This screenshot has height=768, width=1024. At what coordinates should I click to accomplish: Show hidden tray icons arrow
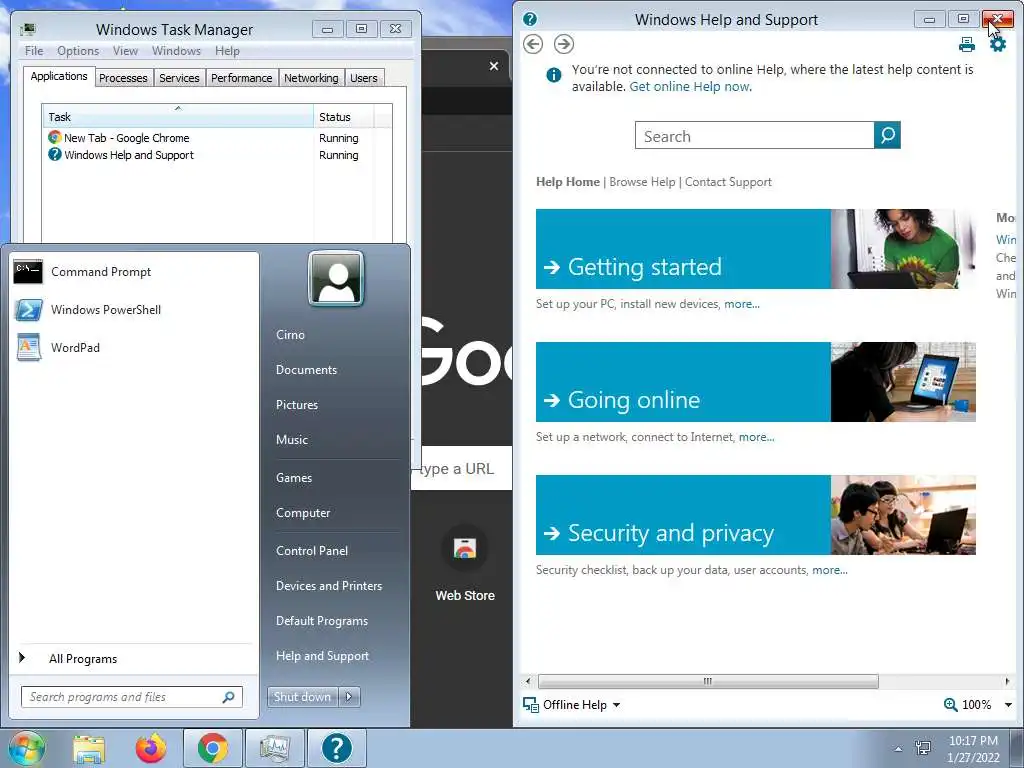[x=898, y=749]
